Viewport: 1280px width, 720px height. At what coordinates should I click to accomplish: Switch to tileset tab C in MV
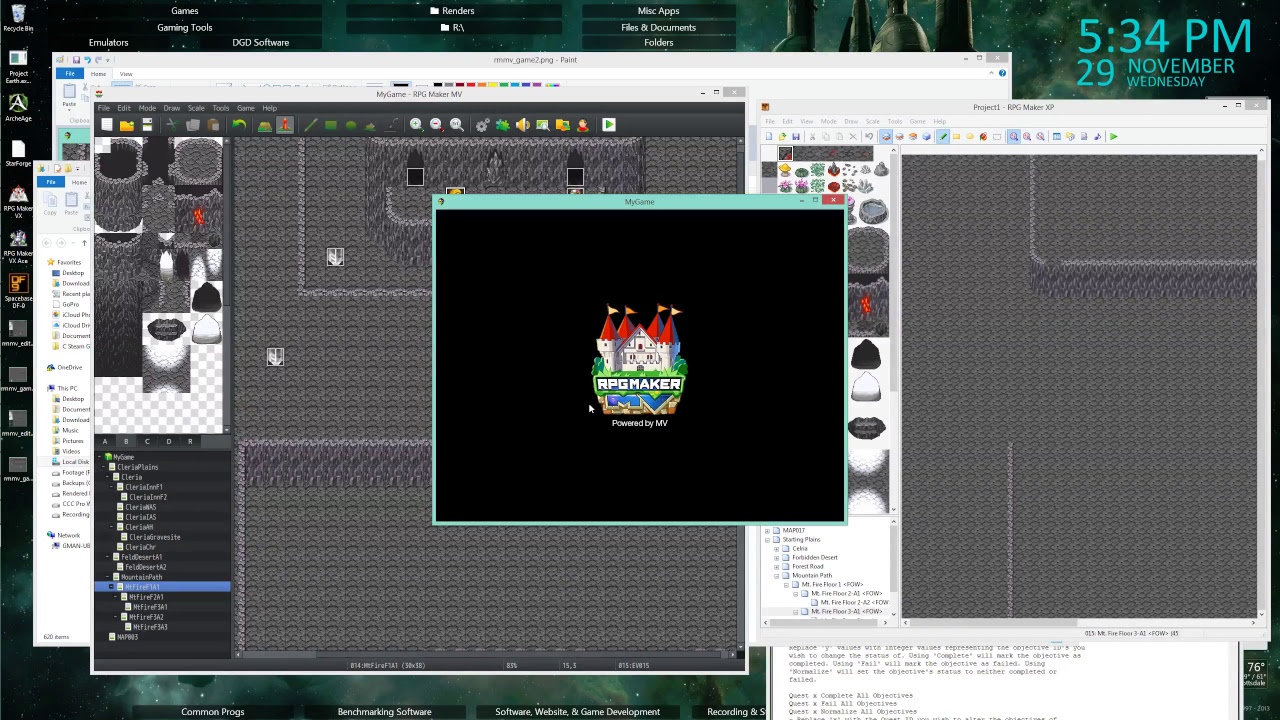tap(147, 441)
